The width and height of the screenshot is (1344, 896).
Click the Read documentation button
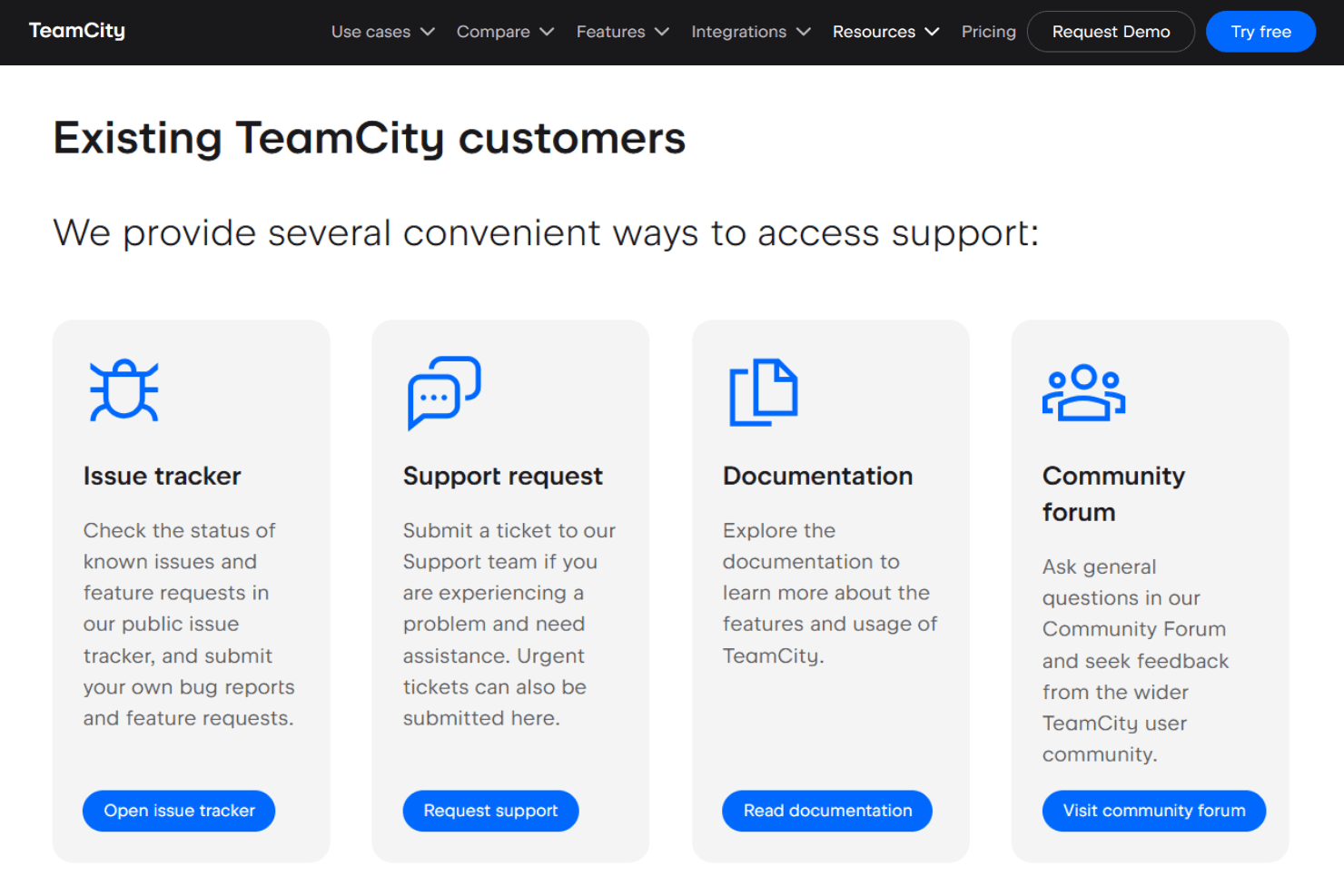pyautogui.click(x=827, y=811)
